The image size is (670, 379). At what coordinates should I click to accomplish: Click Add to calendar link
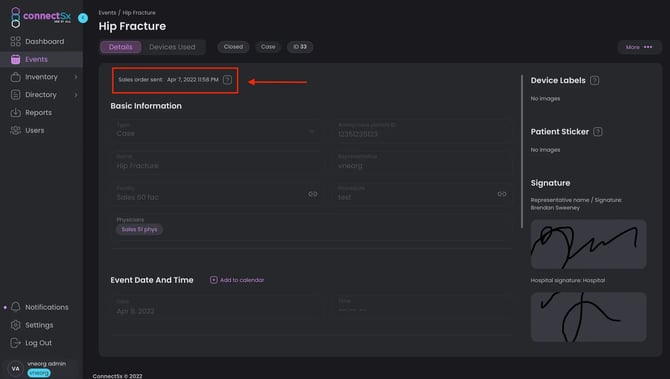(x=242, y=280)
